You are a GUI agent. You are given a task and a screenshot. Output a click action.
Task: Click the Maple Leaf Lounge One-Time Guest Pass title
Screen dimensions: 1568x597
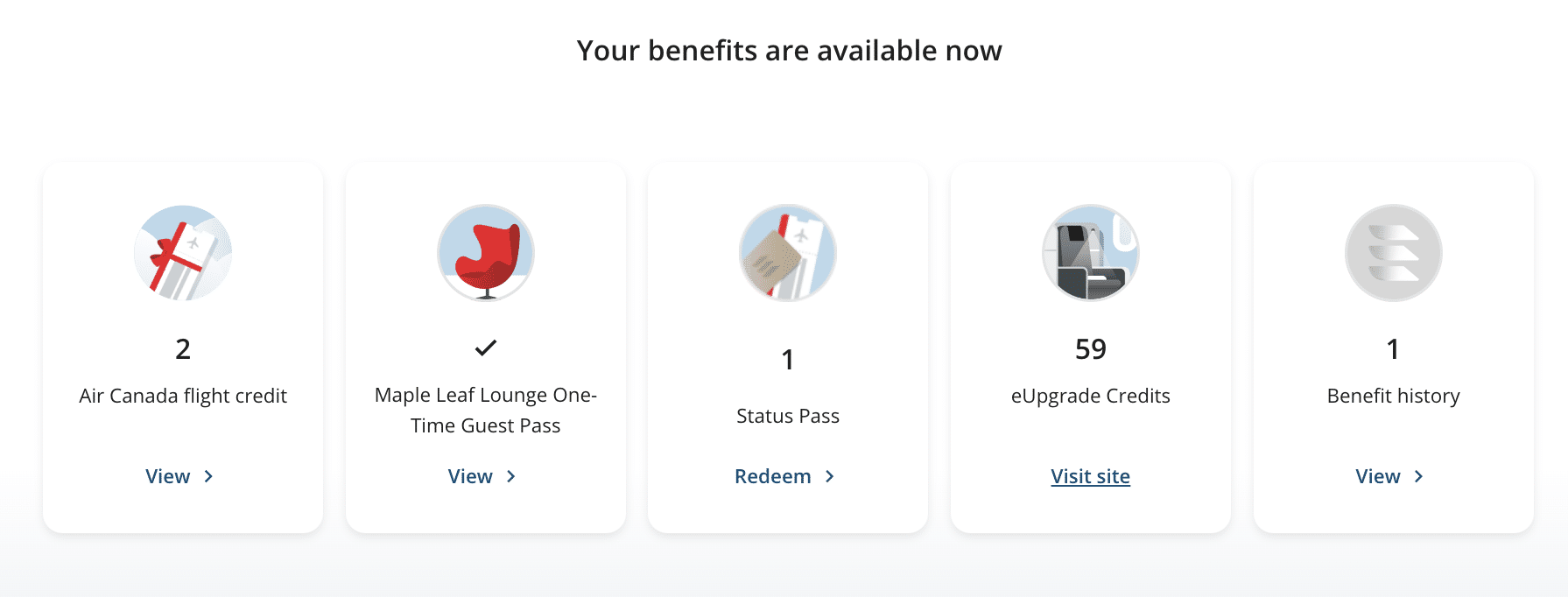pos(486,410)
